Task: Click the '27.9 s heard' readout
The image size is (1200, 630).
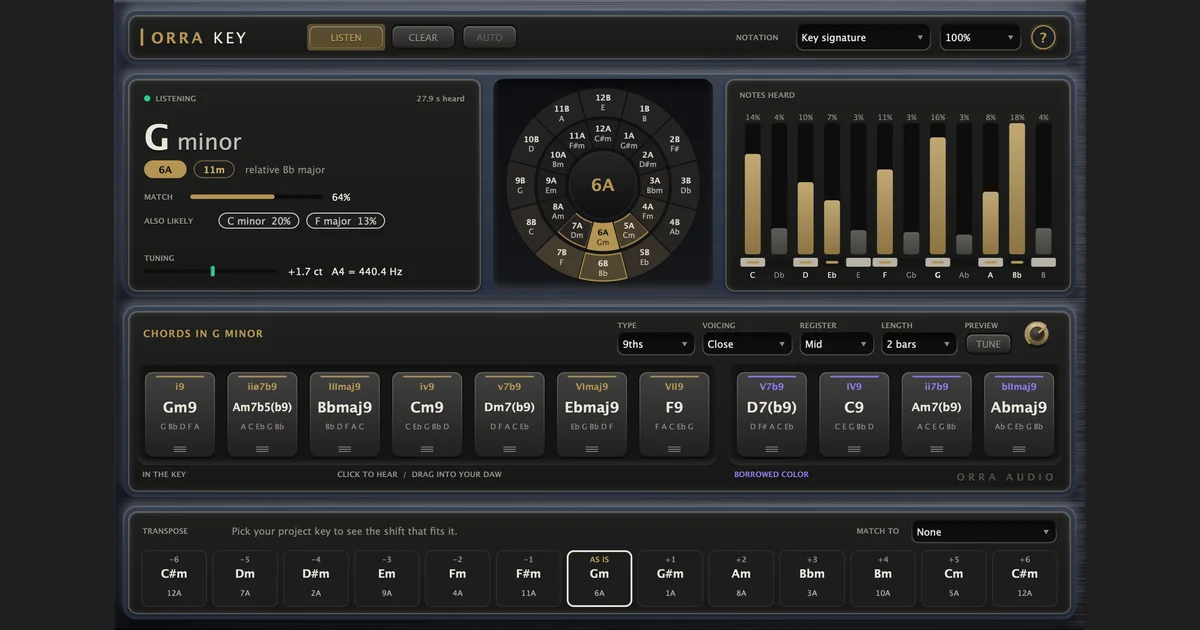Action: pyautogui.click(x=441, y=99)
